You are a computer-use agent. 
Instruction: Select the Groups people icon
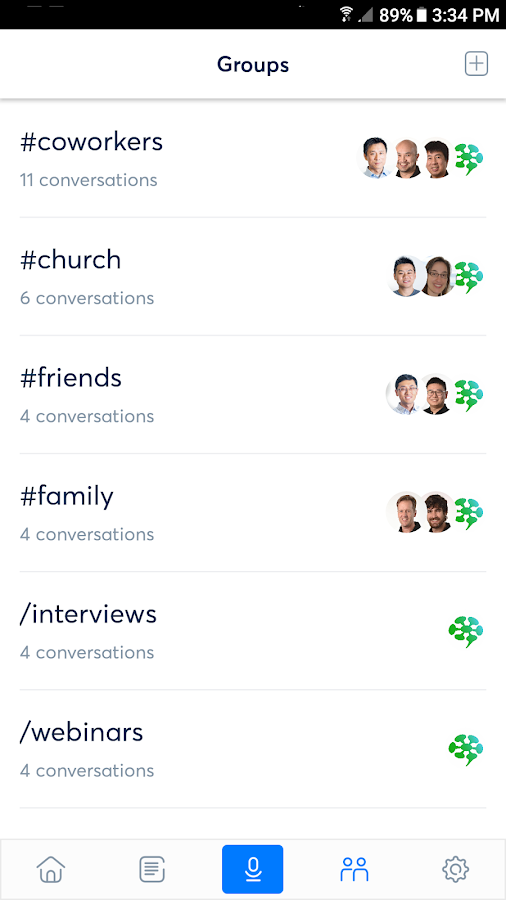tap(354, 870)
